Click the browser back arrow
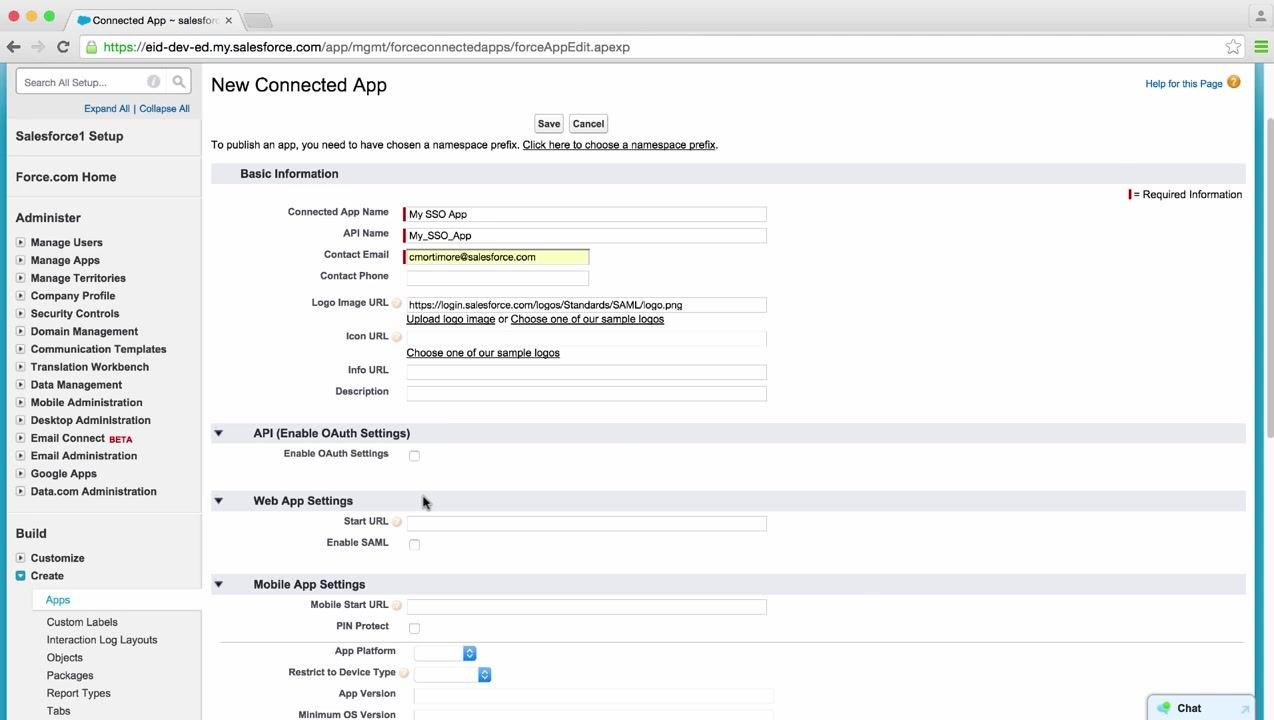 [x=14, y=47]
